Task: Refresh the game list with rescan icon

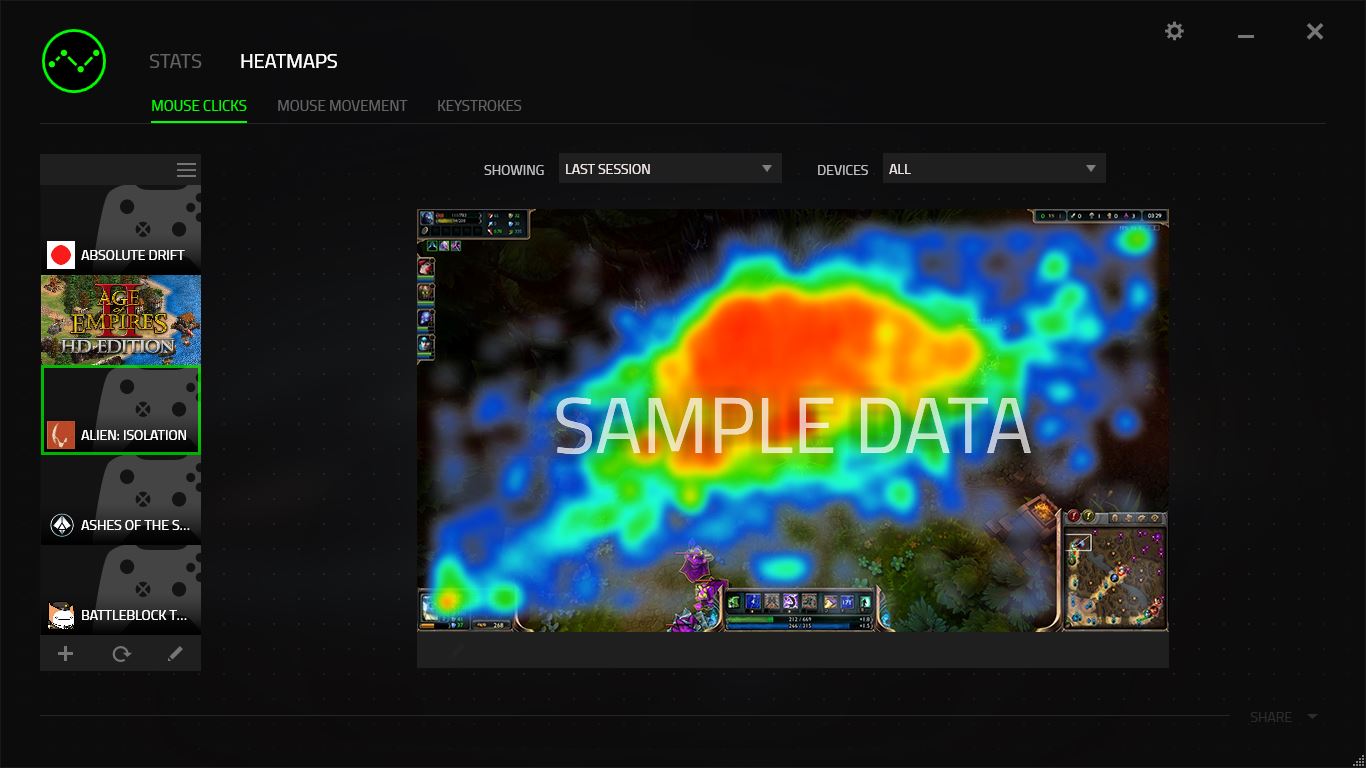Action: click(x=121, y=654)
